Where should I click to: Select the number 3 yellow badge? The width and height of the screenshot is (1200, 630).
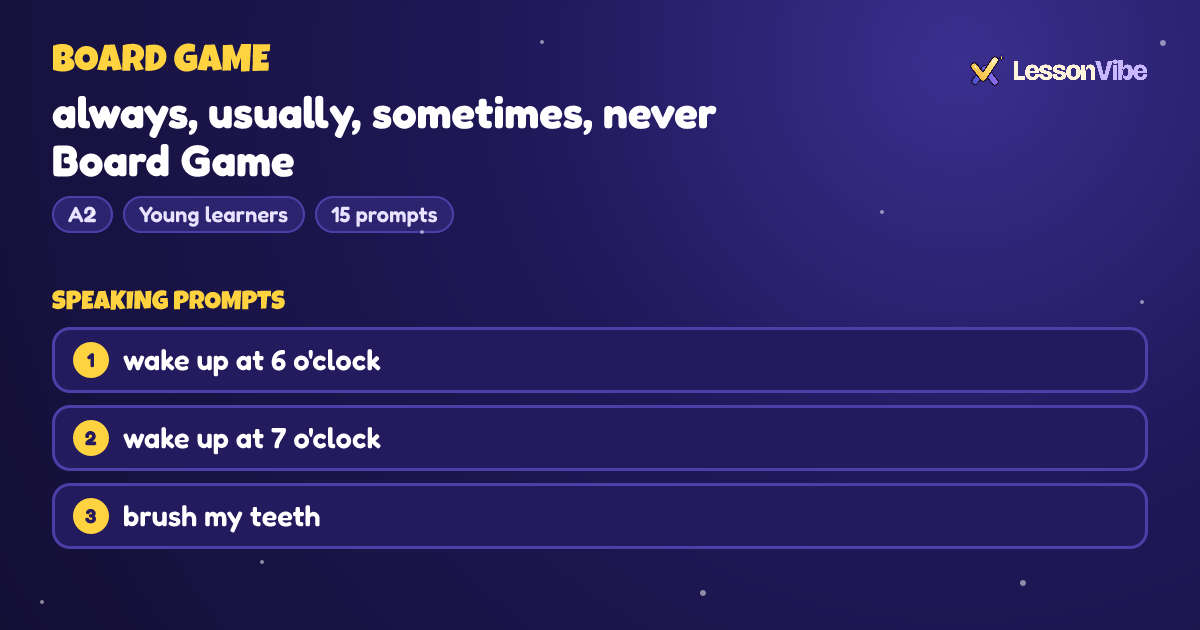[91, 516]
